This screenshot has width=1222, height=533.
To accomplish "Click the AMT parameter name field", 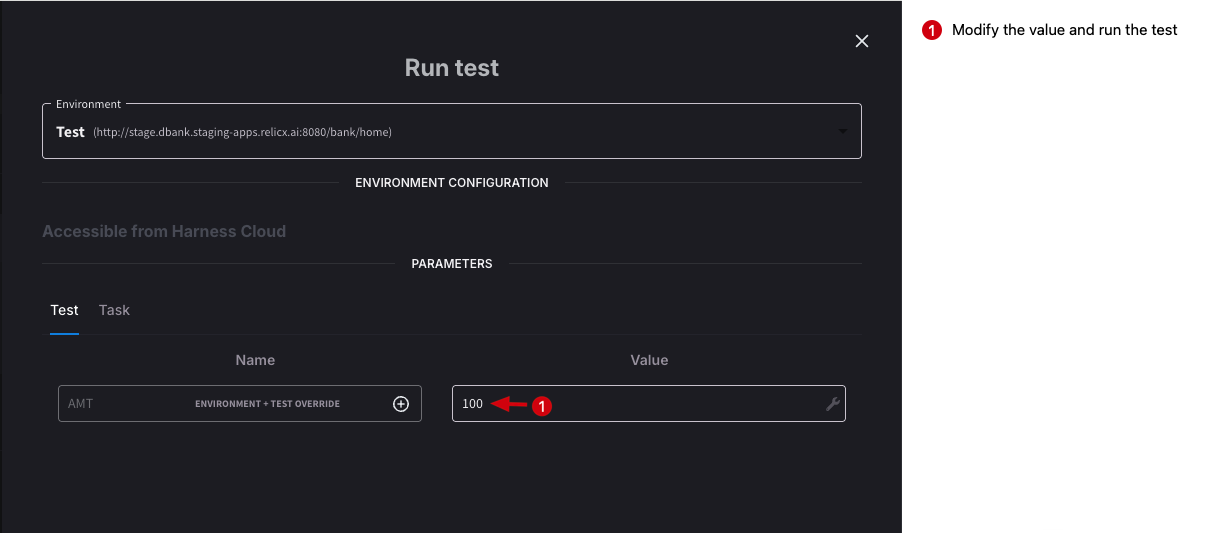I will pos(120,404).
